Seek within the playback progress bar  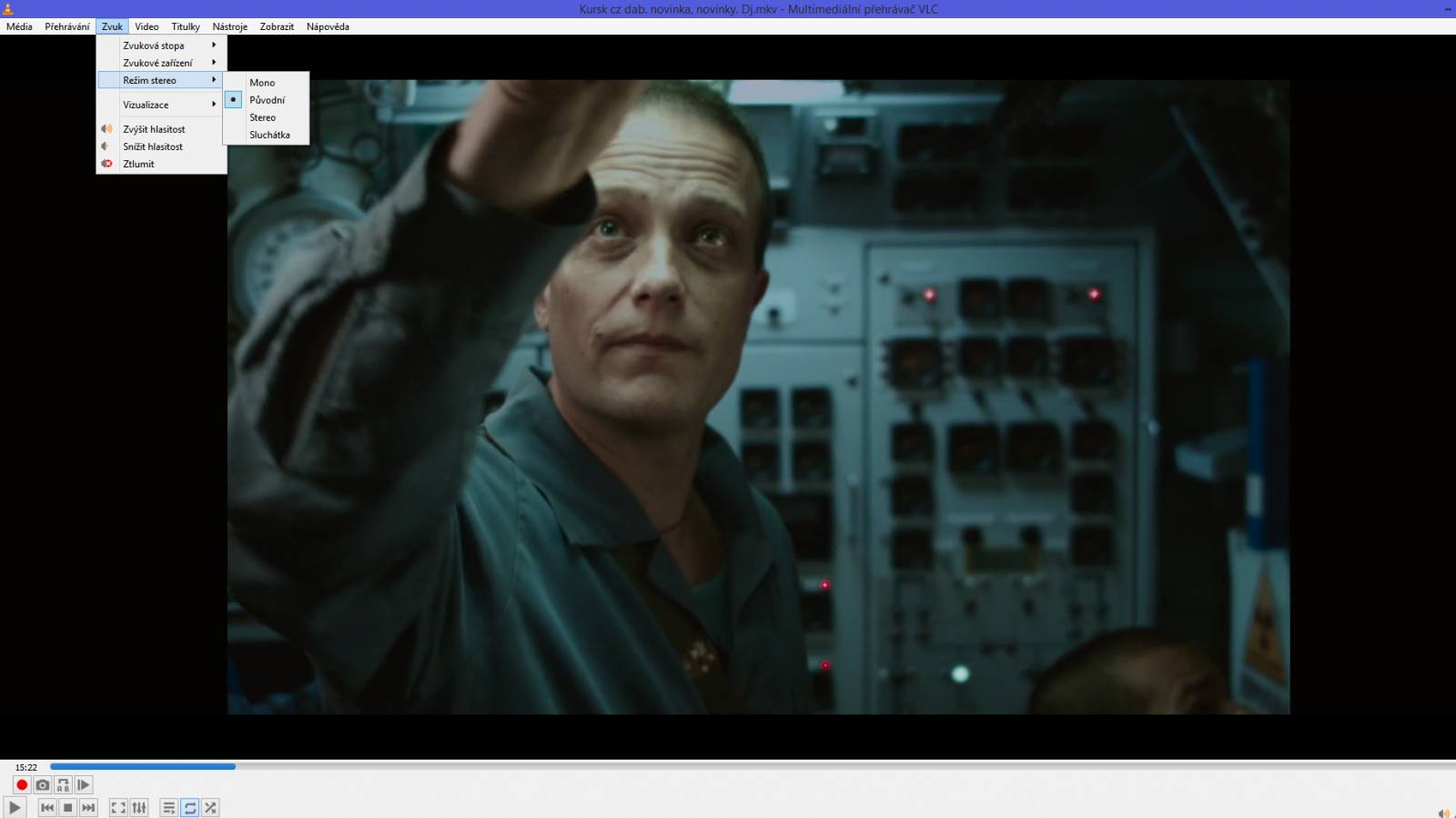(752, 766)
